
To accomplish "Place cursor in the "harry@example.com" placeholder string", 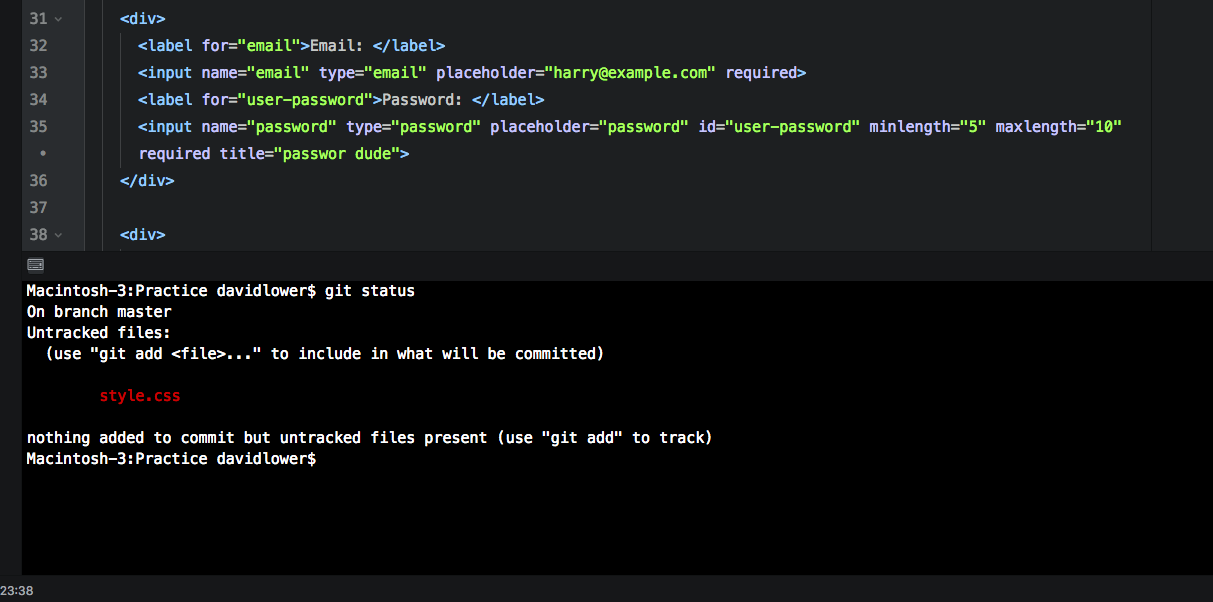I will pos(630,73).
